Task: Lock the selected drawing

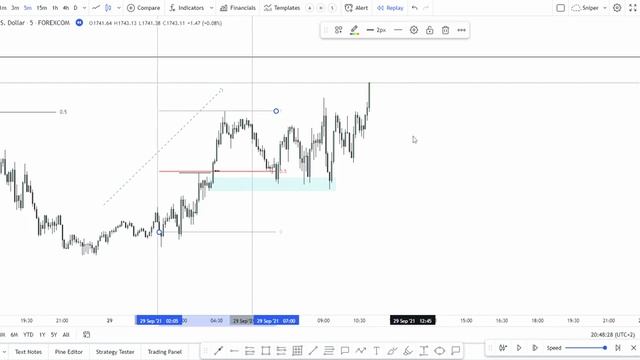Action: coord(429,30)
